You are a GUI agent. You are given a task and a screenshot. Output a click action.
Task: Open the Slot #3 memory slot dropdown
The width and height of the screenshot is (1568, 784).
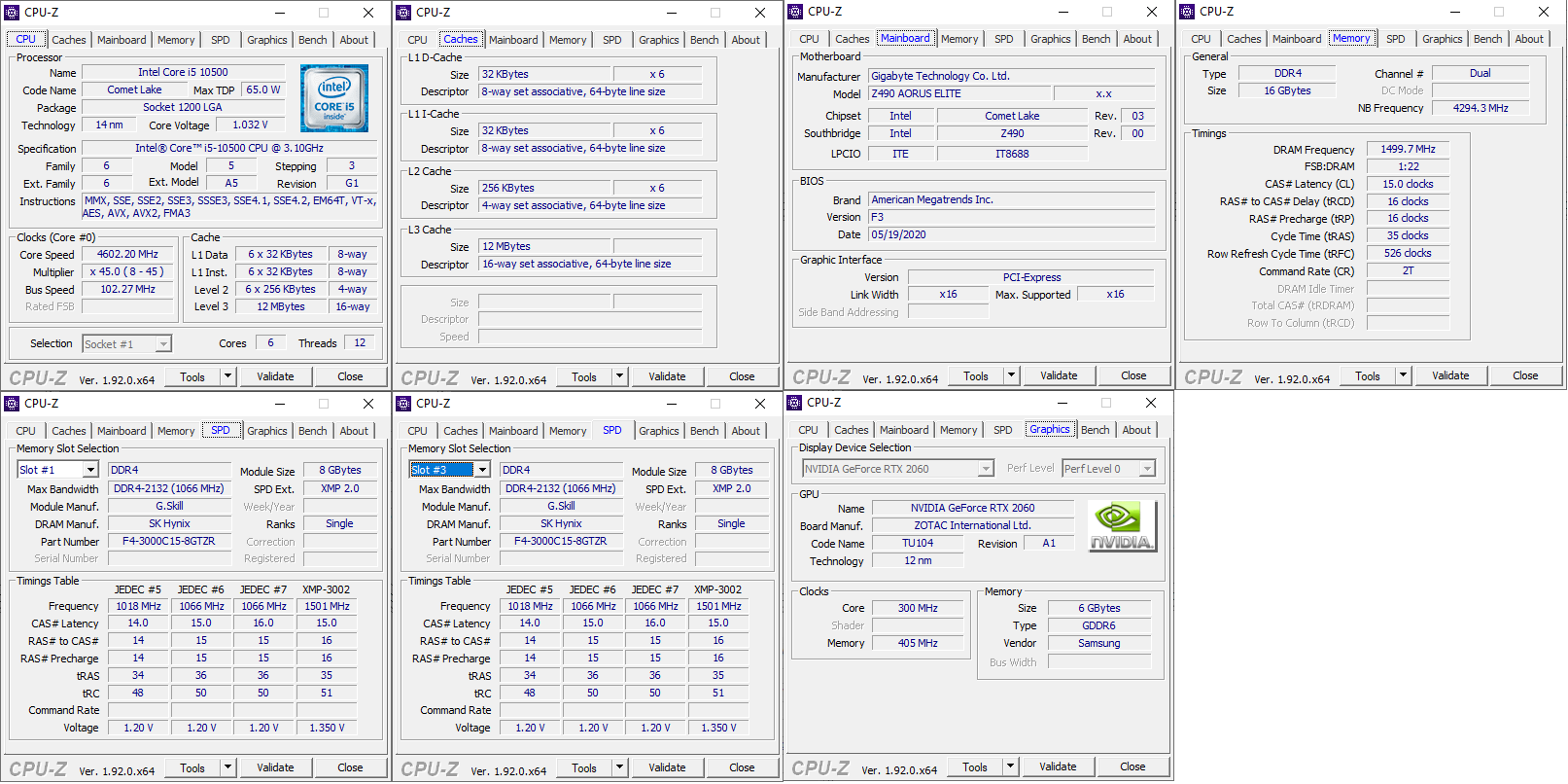(482, 470)
